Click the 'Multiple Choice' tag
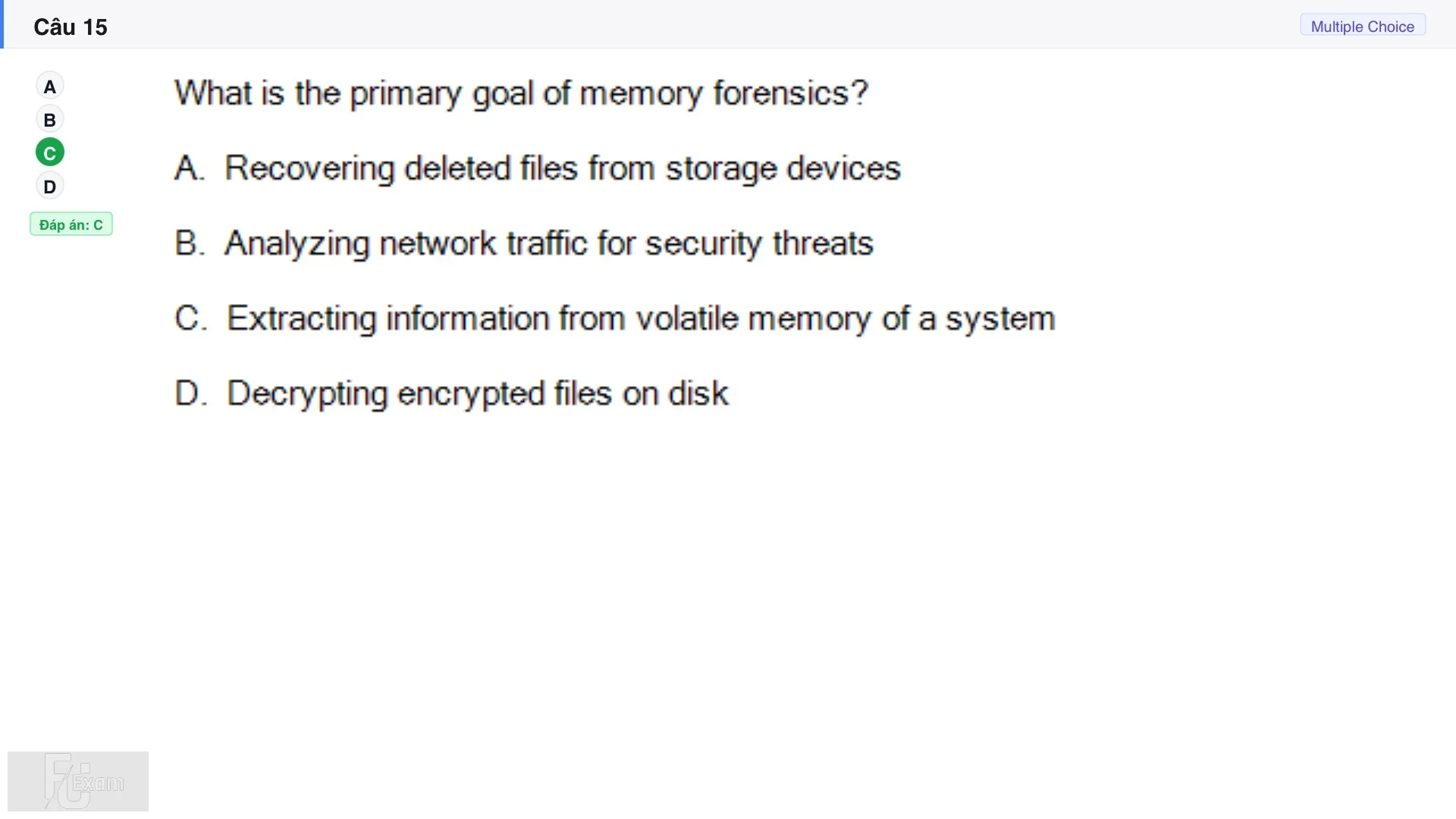1456x819 pixels. (x=1363, y=27)
